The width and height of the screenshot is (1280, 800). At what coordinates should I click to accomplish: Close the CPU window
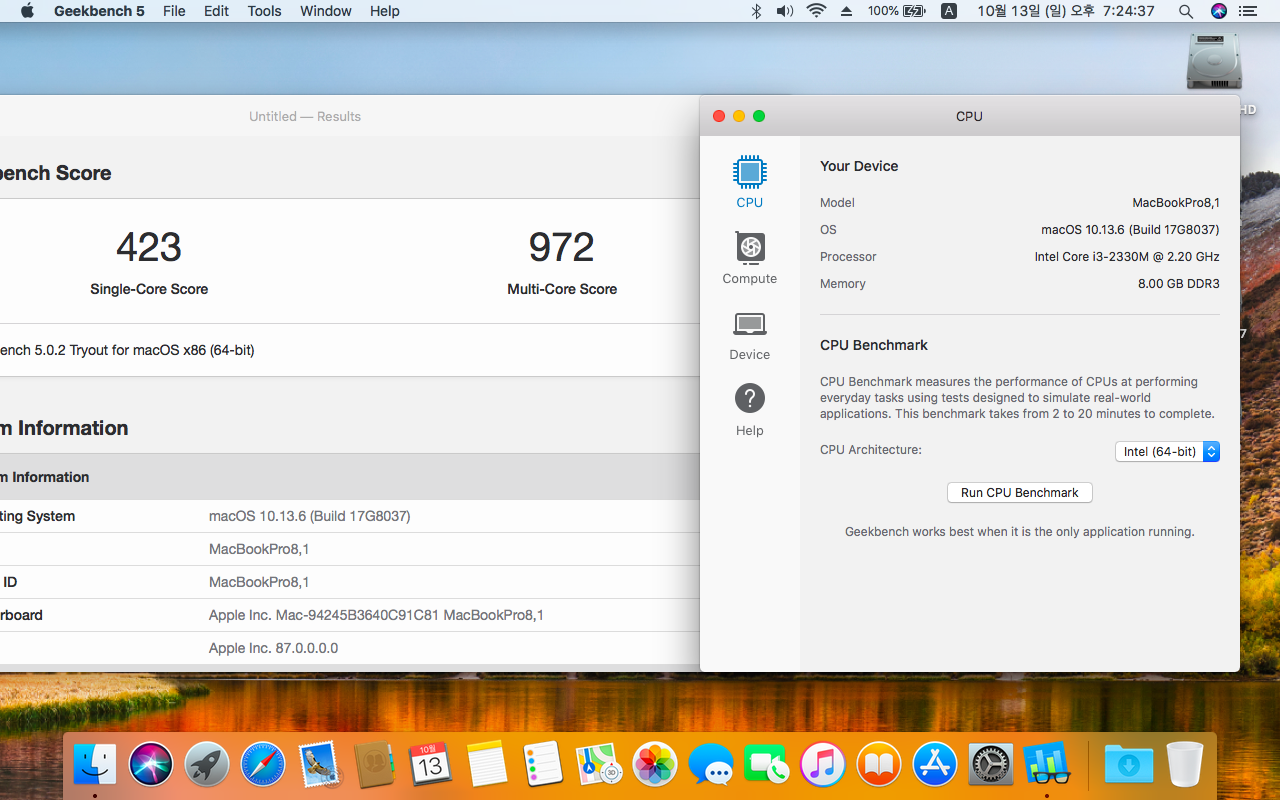719,116
